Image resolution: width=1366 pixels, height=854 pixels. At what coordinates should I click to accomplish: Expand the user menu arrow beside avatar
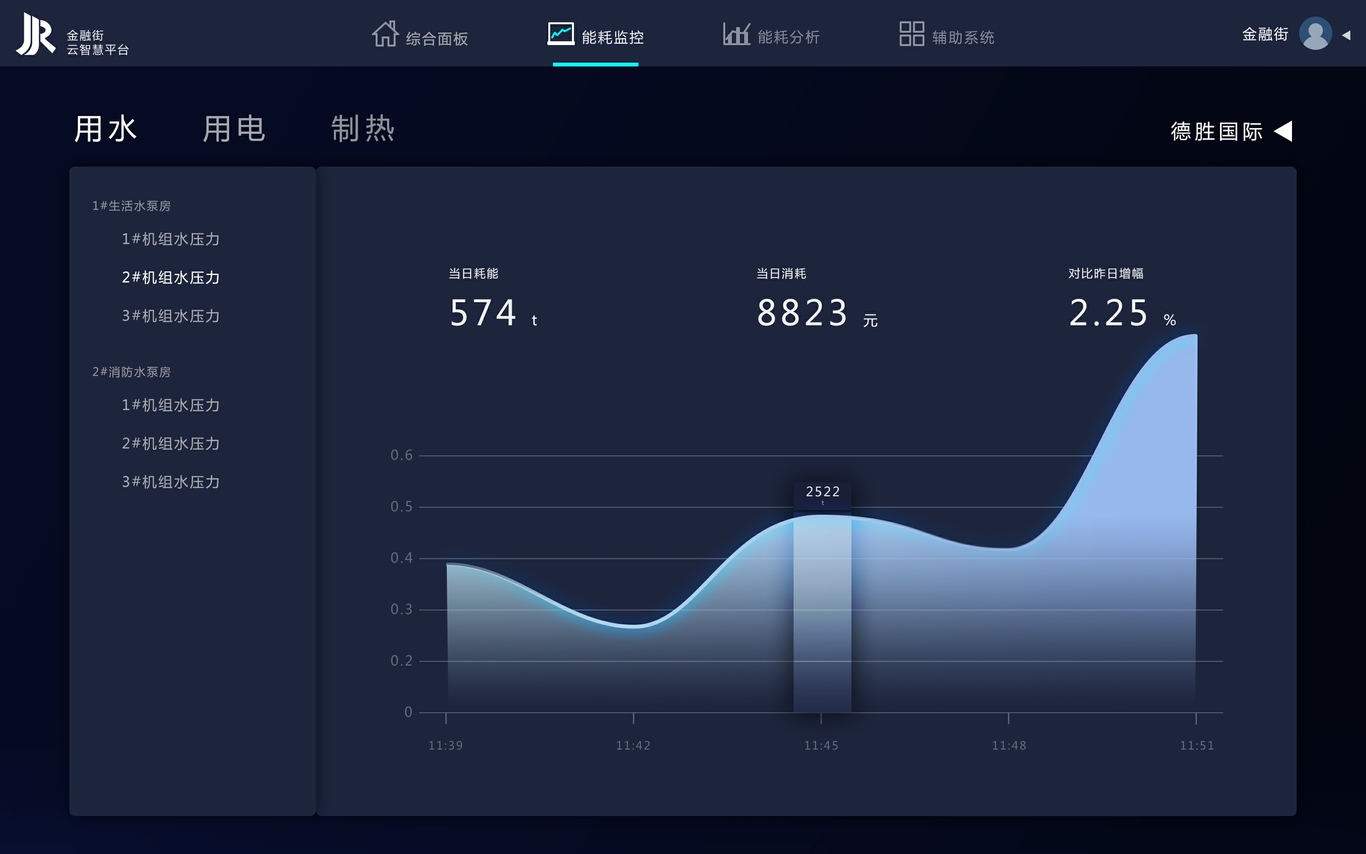click(x=1346, y=35)
